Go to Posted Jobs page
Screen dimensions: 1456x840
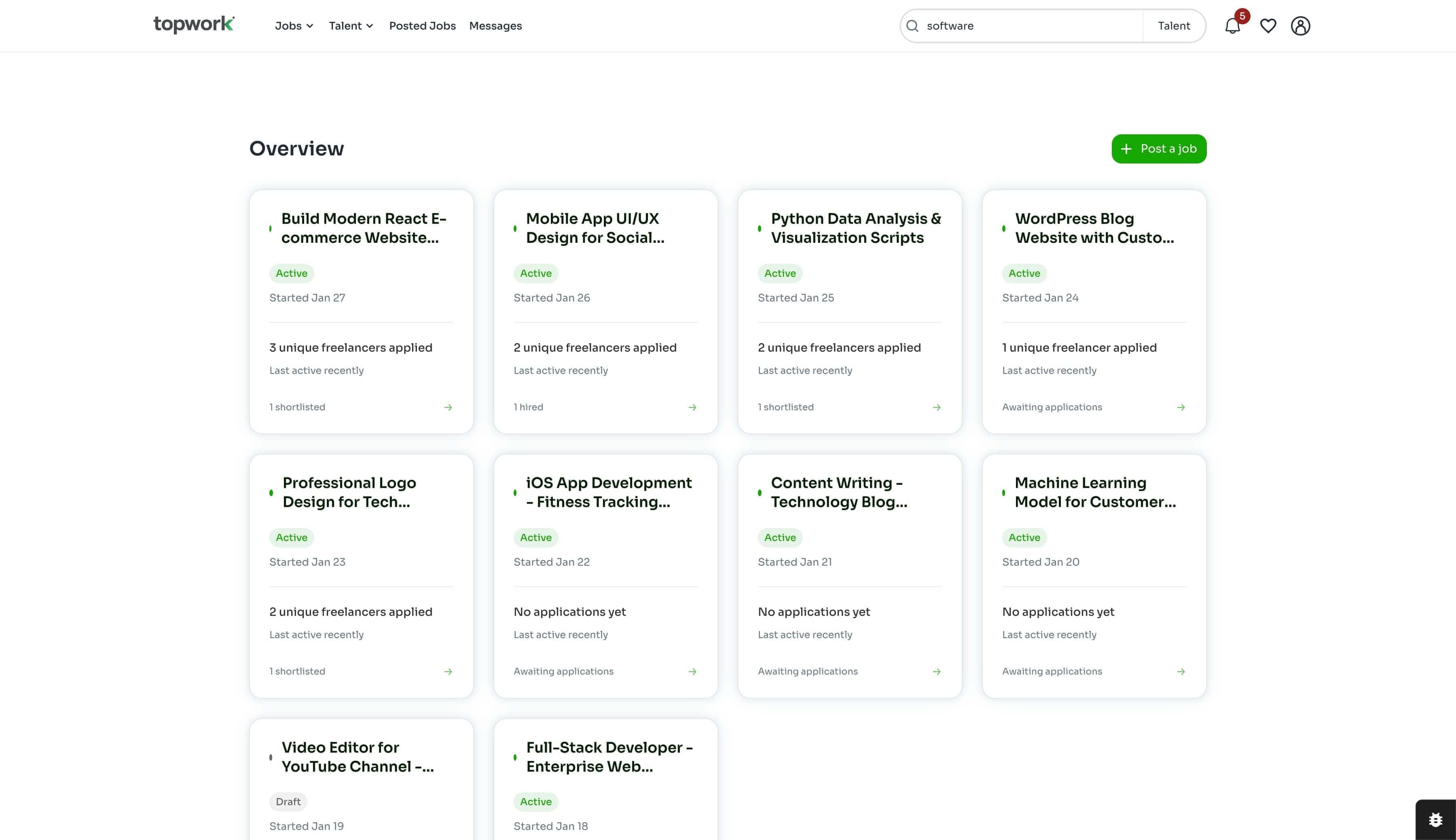pos(422,26)
